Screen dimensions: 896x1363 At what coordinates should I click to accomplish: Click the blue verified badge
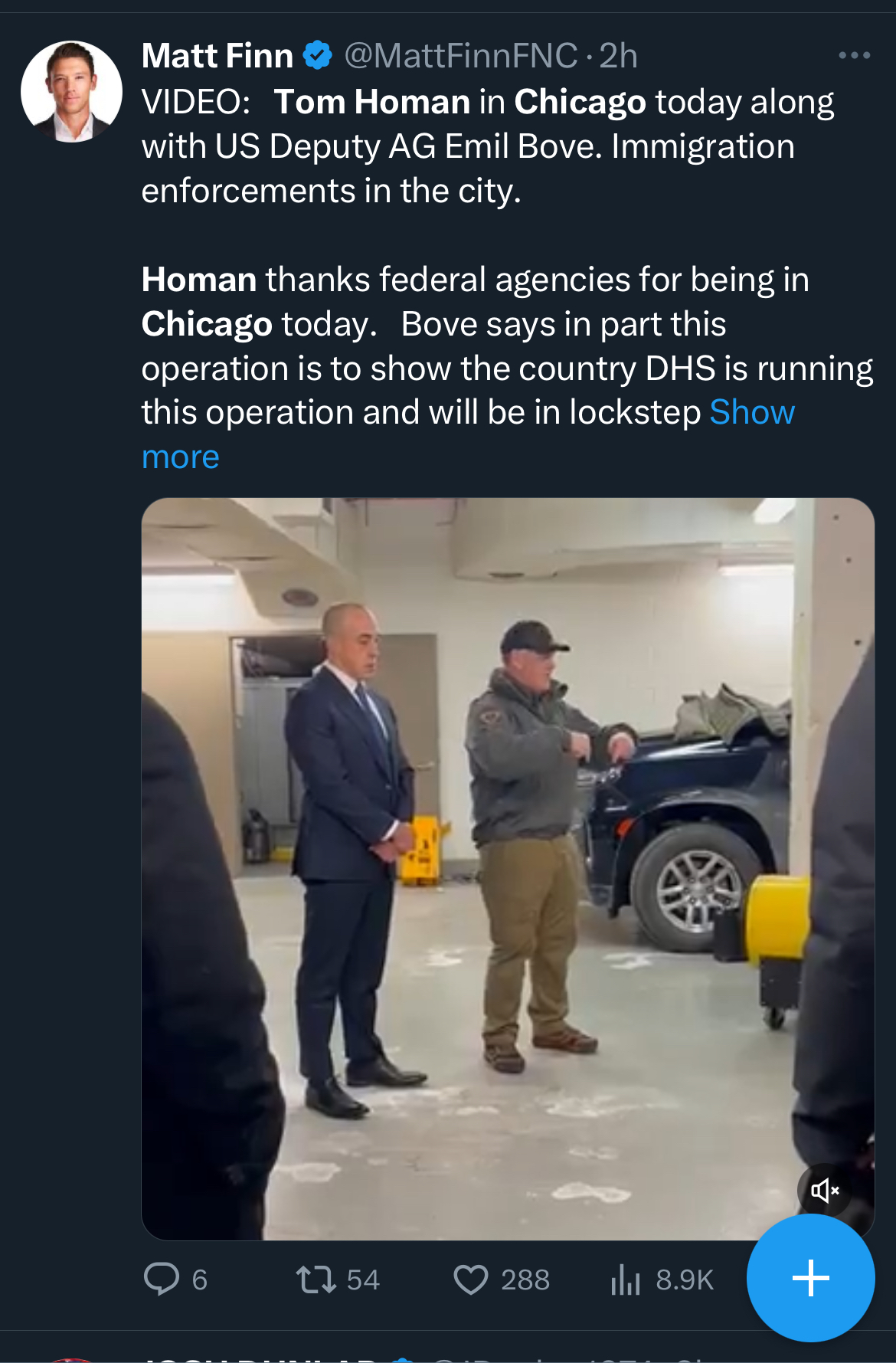(318, 56)
